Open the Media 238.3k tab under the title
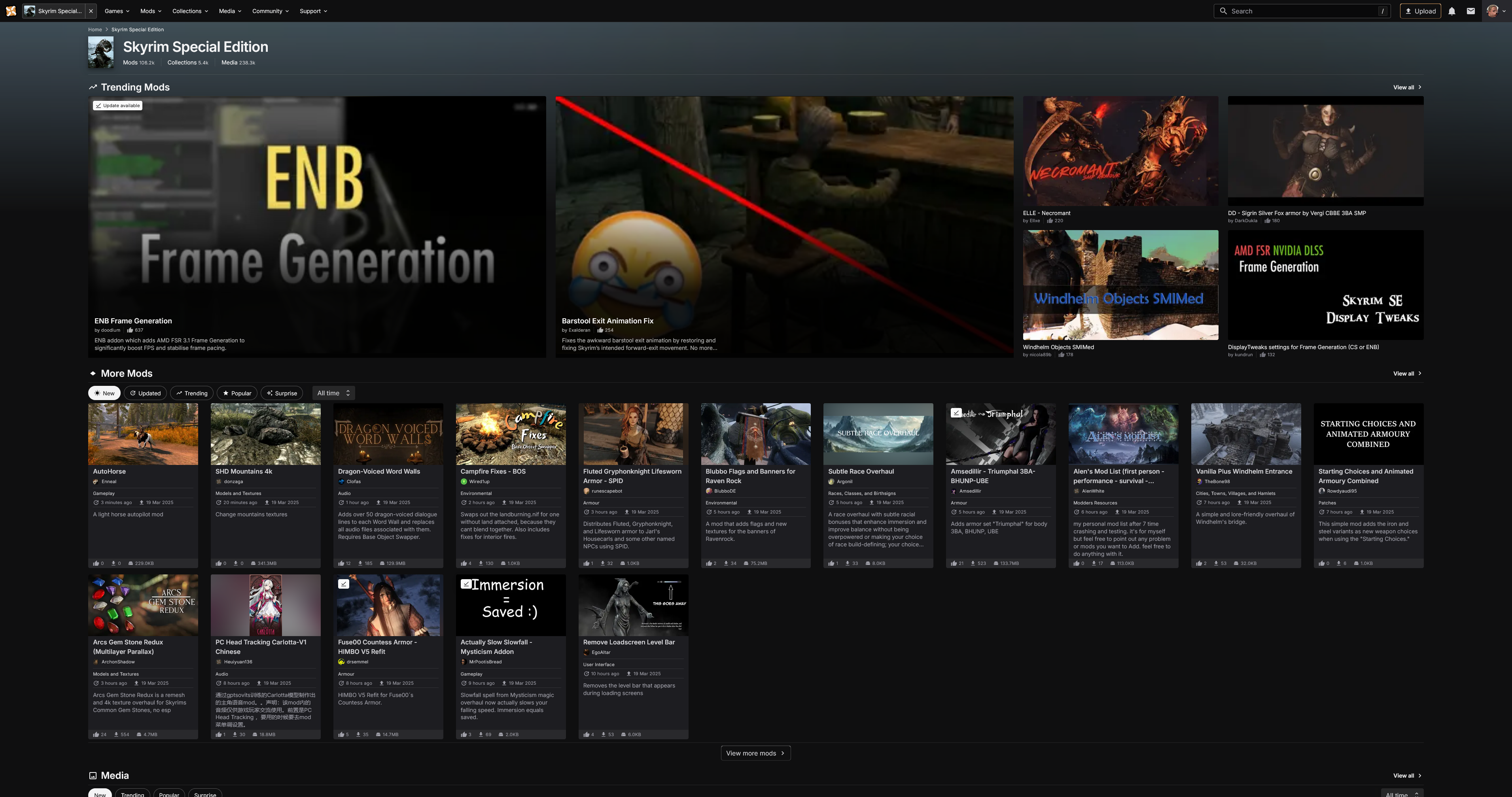This screenshot has width=1512, height=797. click(x=238, y=63)
